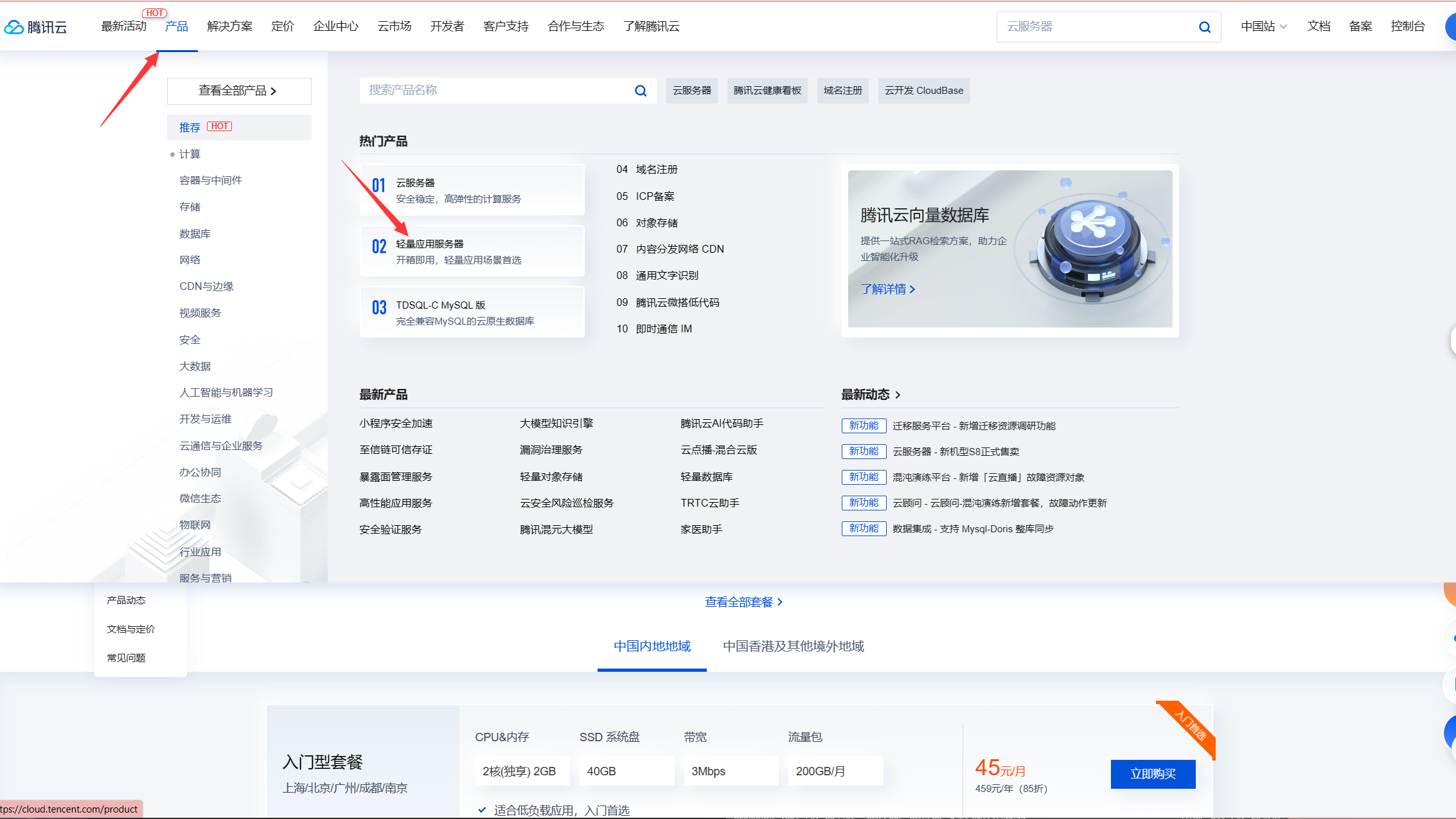The height and width of the screenshot is (819, 1456).
Task: Open the 03 TDSQL-C MySQL 版 card
Action: point(472,312)
